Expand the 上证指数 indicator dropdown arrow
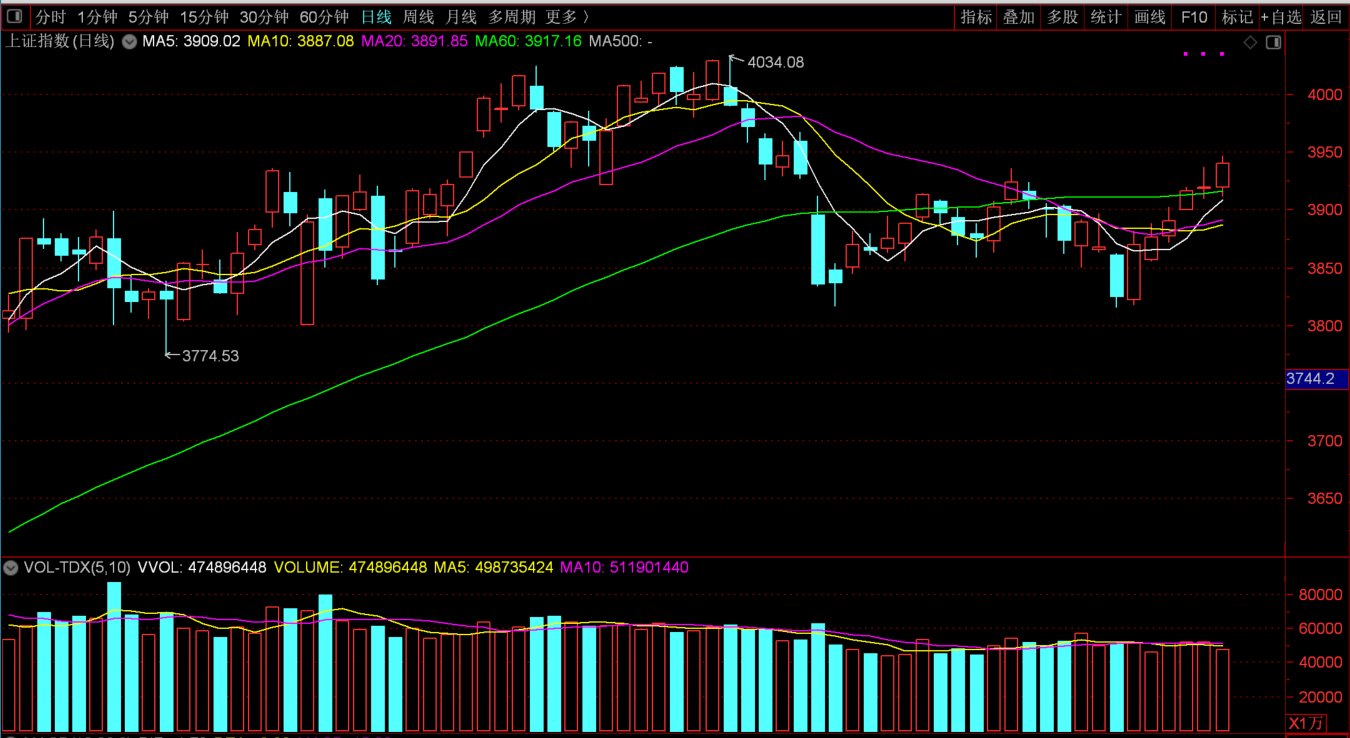 pyautogui.click(x=130, y=42)
